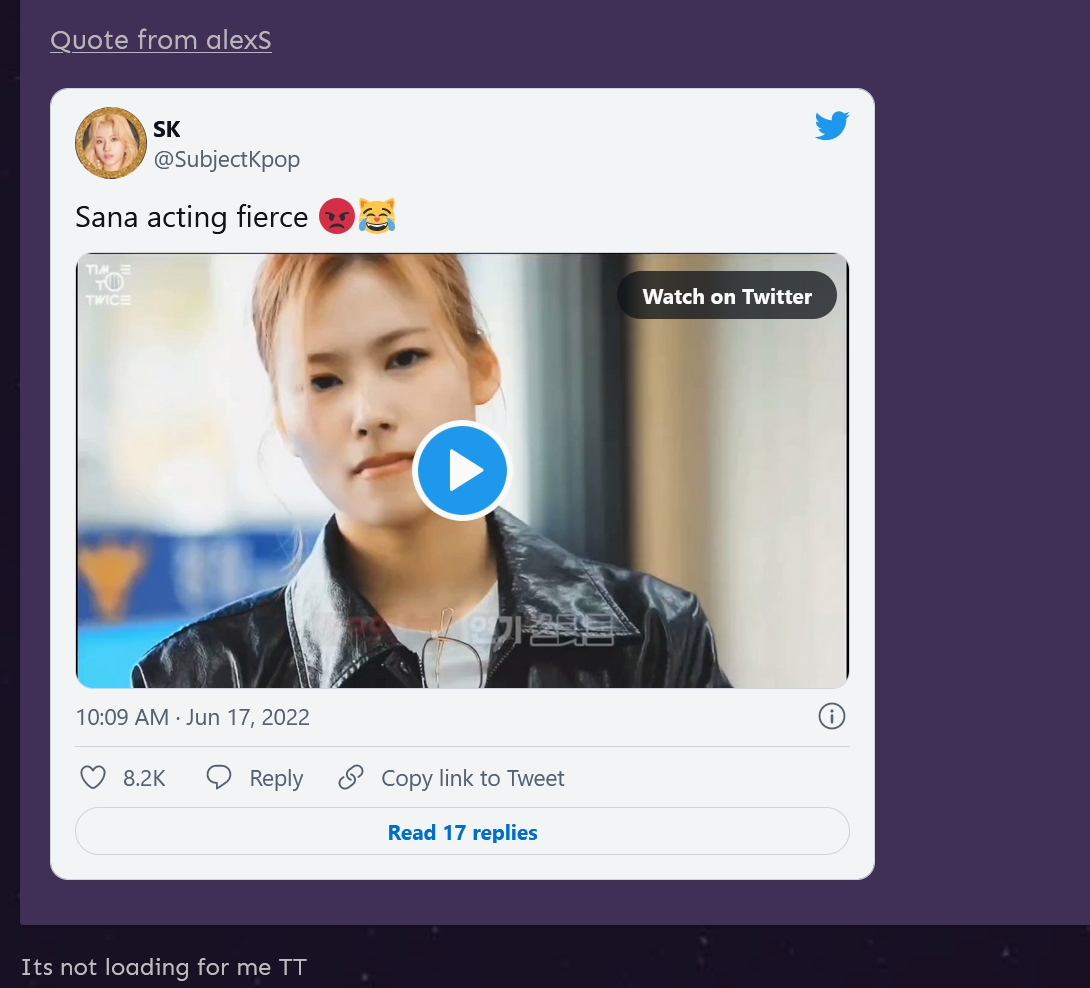1090x988 pixels.
Task: Open the tweet info circle icon
Action: coord(831,716)
